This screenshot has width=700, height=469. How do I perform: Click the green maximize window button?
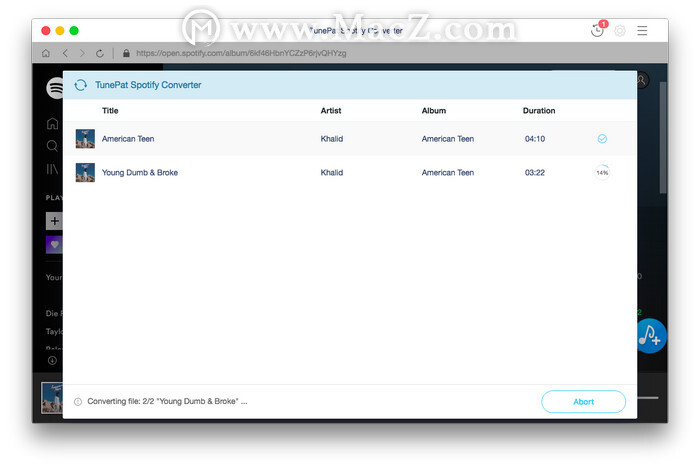74,30
